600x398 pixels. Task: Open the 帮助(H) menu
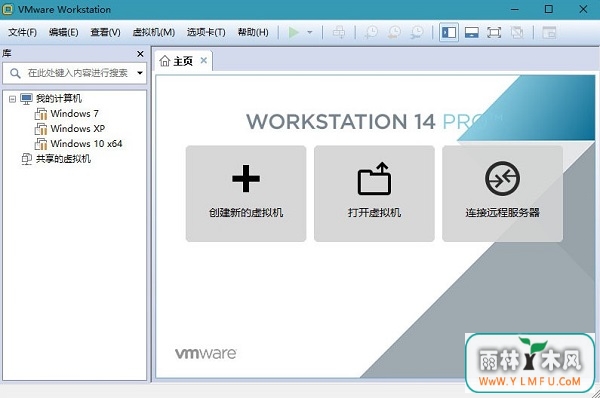(253, 32)
